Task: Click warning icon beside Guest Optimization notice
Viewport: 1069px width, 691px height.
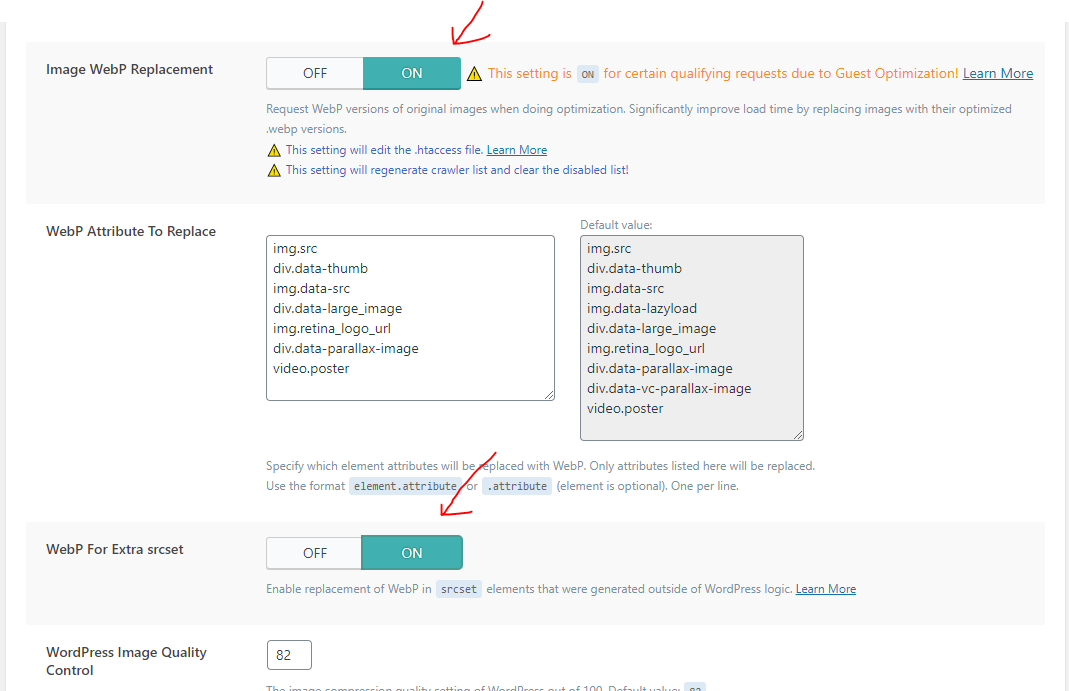Action: point(474,74)
